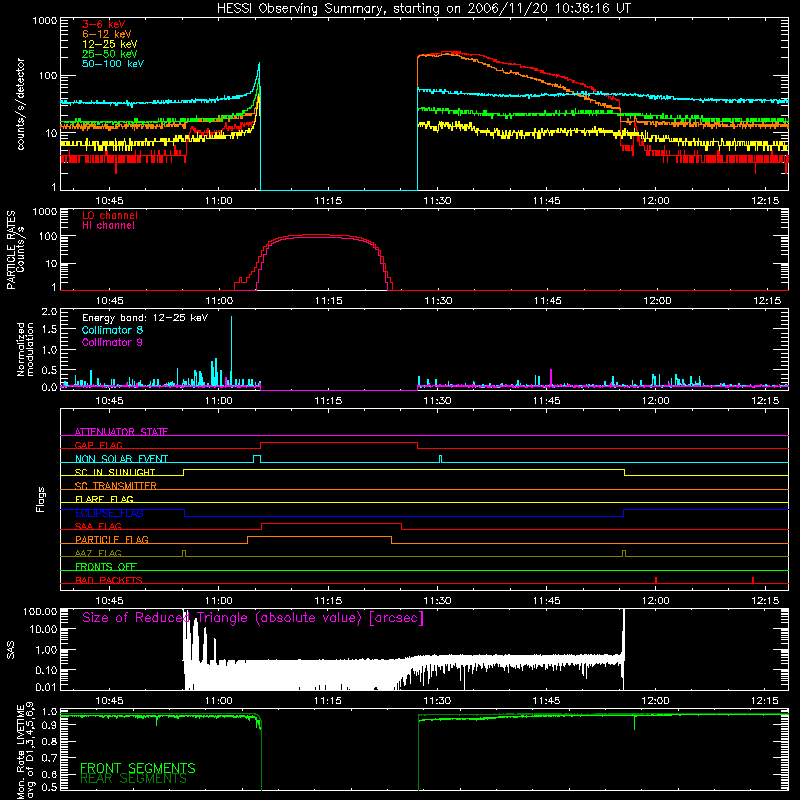Image resolution: width=800 pixels, height=800 pixels.
Task: Click the counts/s/detector axis label
Action: 20,104
